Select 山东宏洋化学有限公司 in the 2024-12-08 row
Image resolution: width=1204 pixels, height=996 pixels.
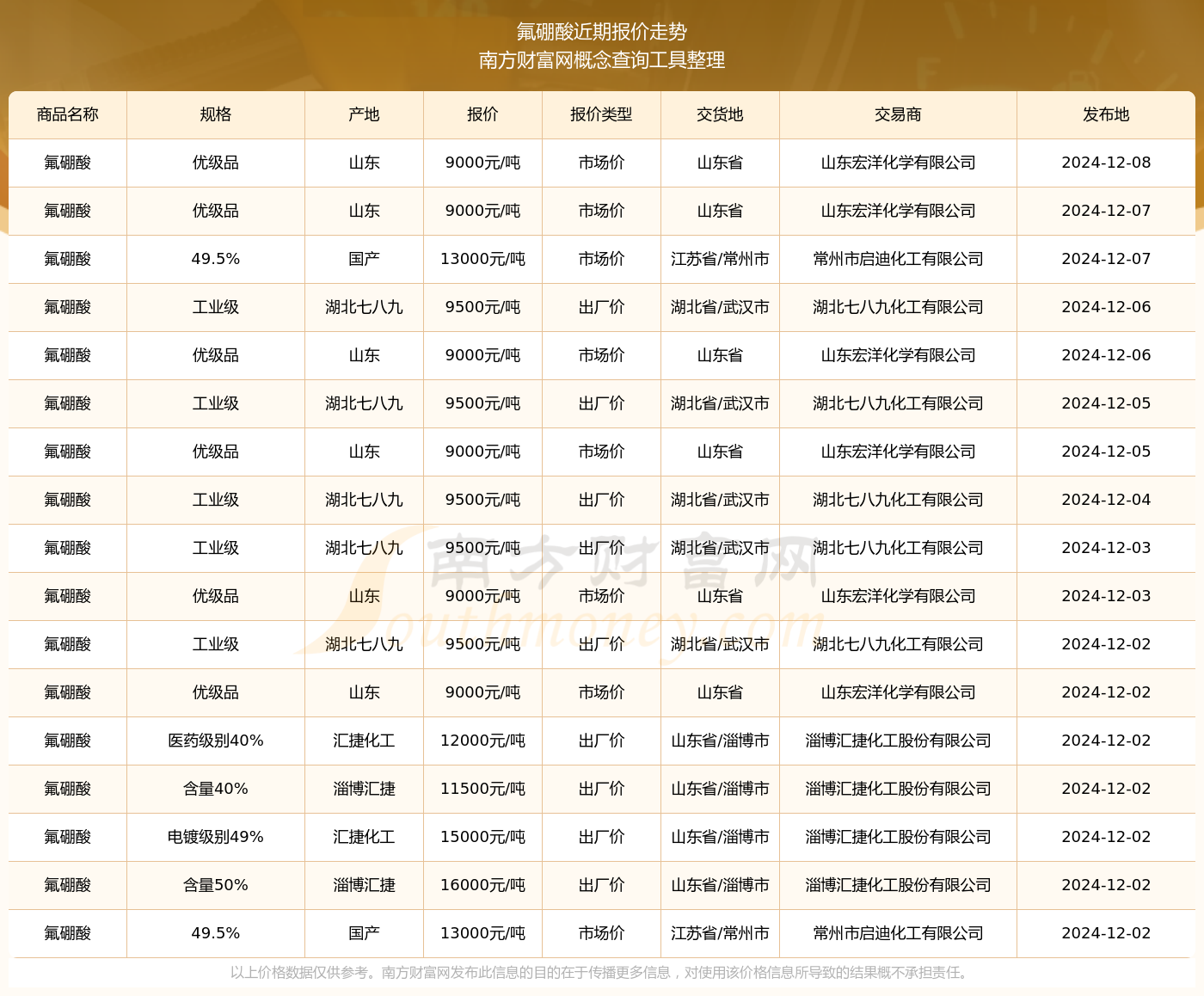click(898, 163)
